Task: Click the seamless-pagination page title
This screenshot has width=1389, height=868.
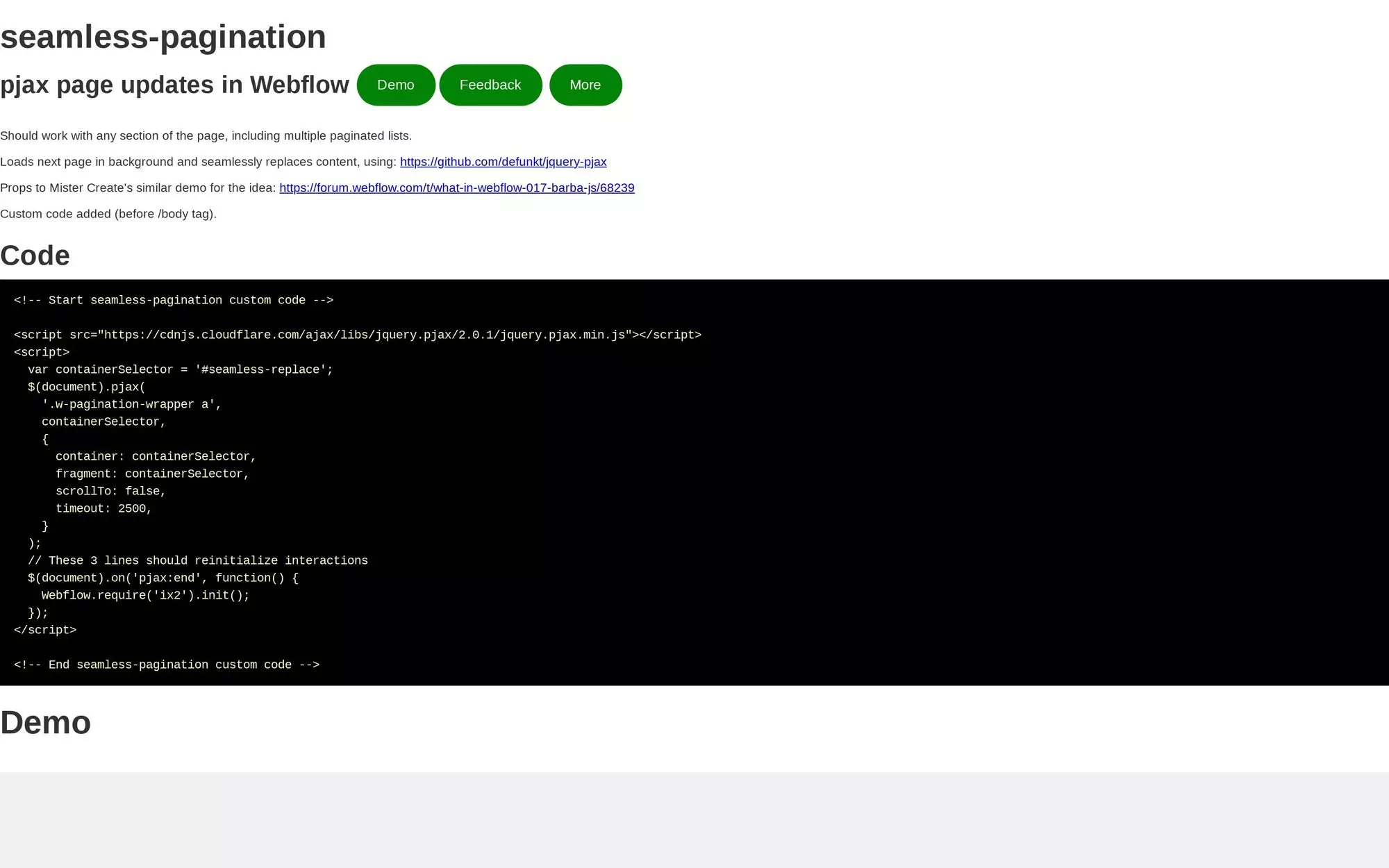Action: coord(163,36)
